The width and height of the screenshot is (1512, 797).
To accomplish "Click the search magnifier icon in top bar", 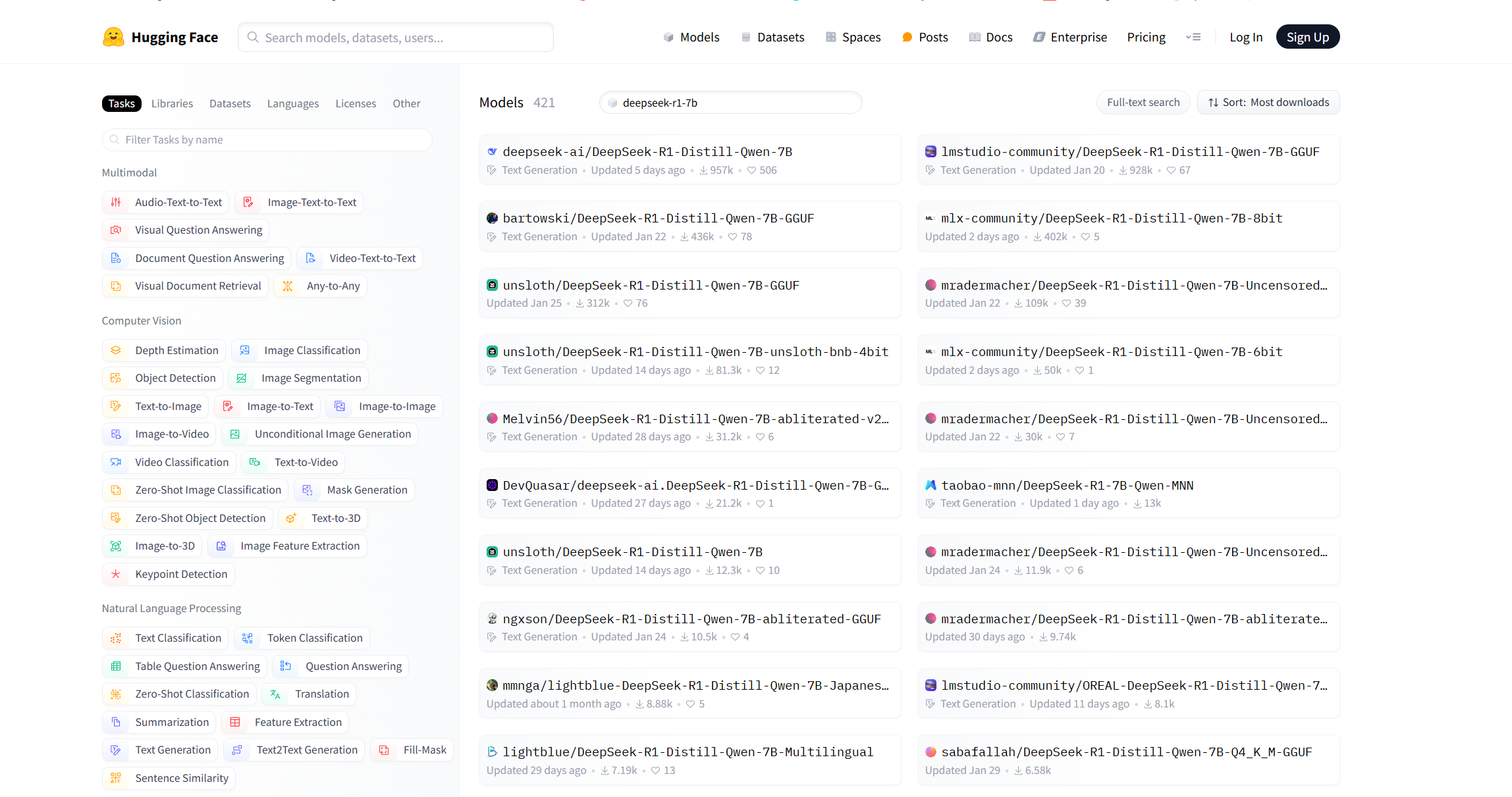I will pos(253,37).
